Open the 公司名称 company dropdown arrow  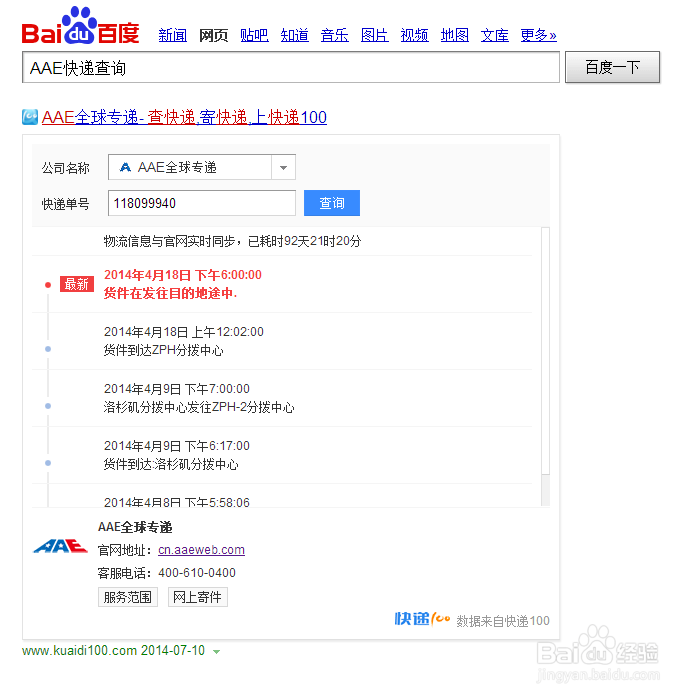pos(283,167)
